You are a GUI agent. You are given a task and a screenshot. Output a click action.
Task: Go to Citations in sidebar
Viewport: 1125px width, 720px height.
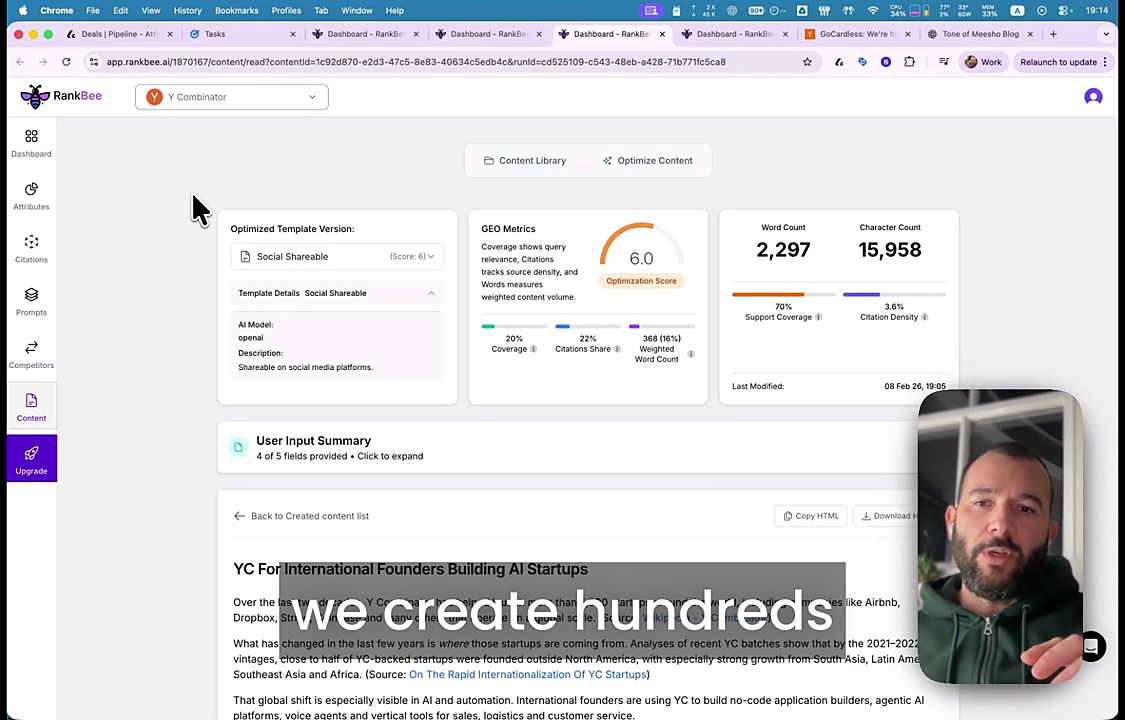(31, 249)
